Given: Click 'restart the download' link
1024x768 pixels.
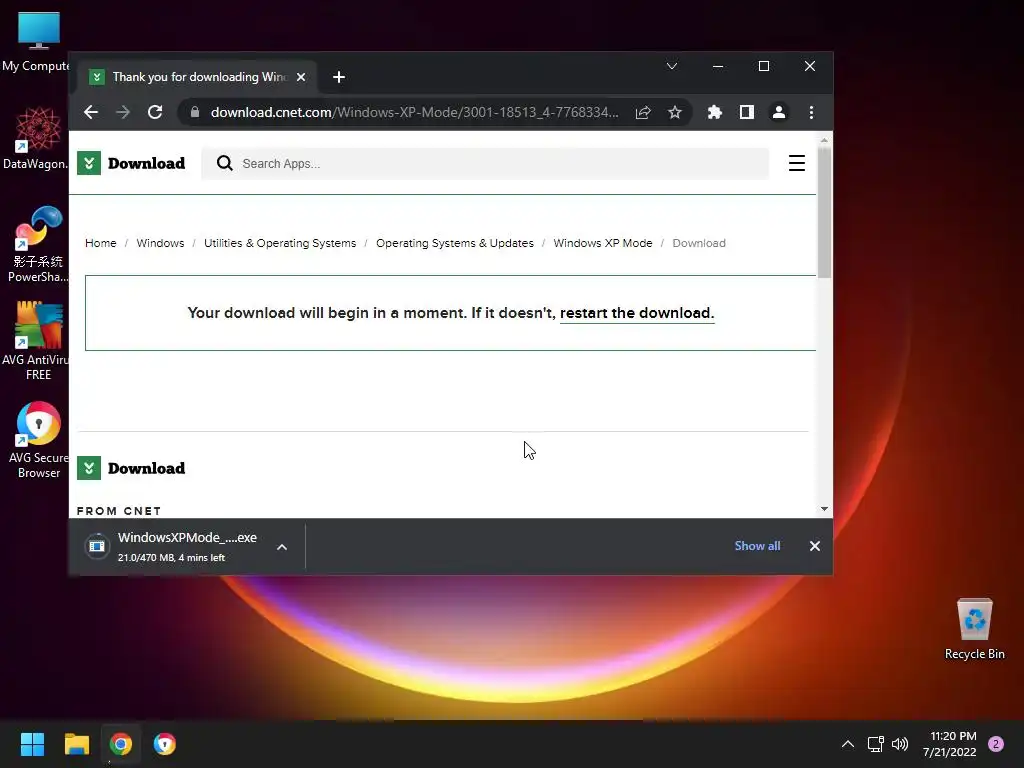Looking at the screenshot, I should (637, 313).
